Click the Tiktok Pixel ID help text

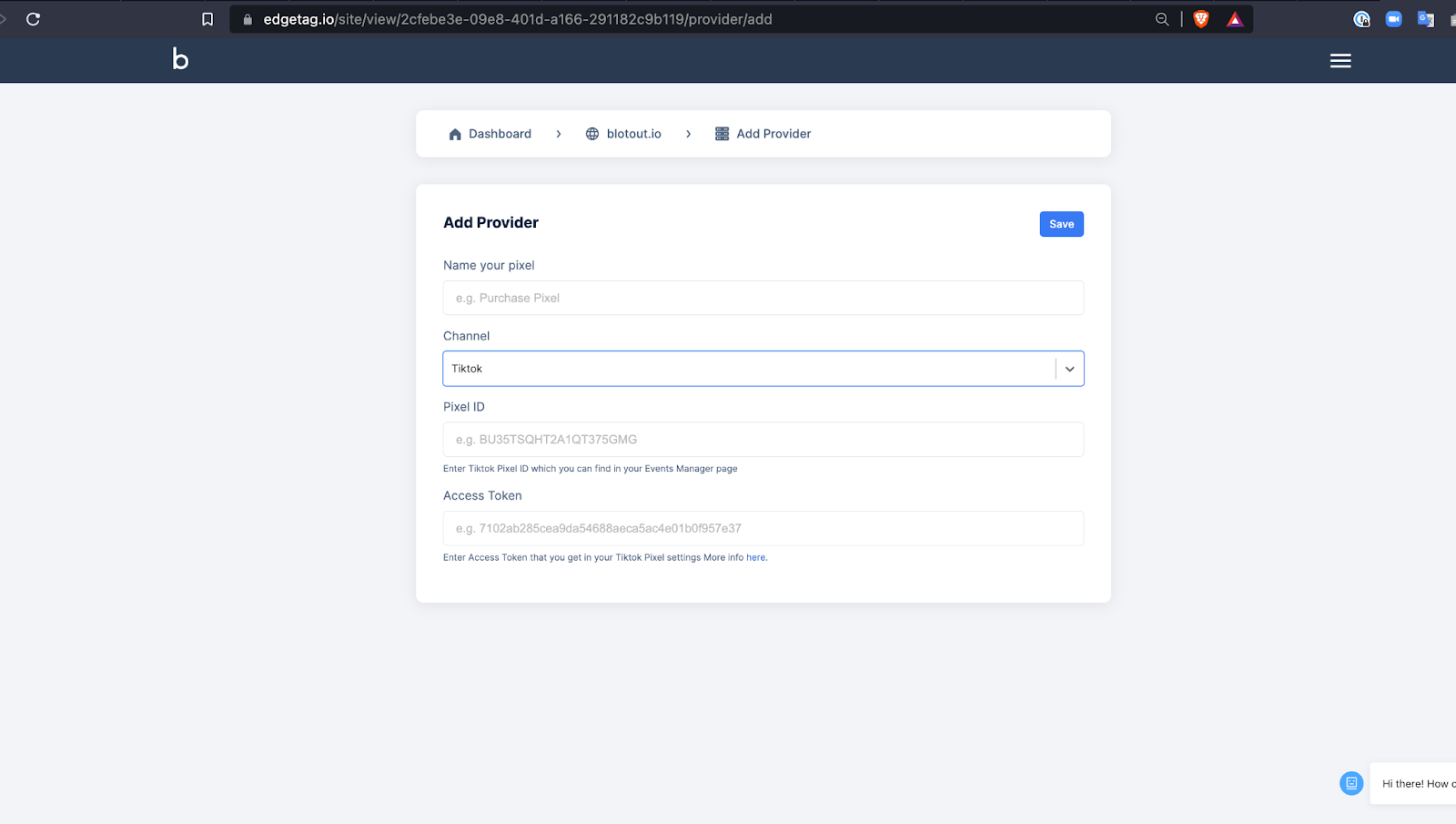coord(590,469)
